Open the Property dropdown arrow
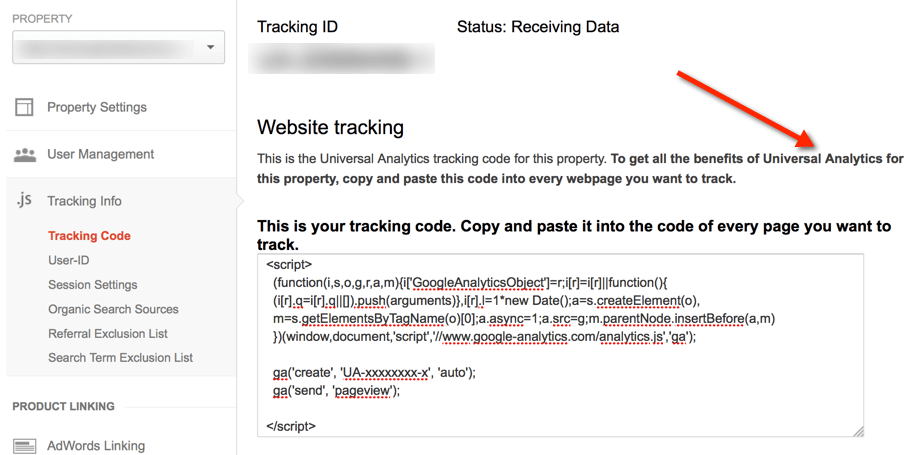909x455 pixels. click(x=210, y=47)
